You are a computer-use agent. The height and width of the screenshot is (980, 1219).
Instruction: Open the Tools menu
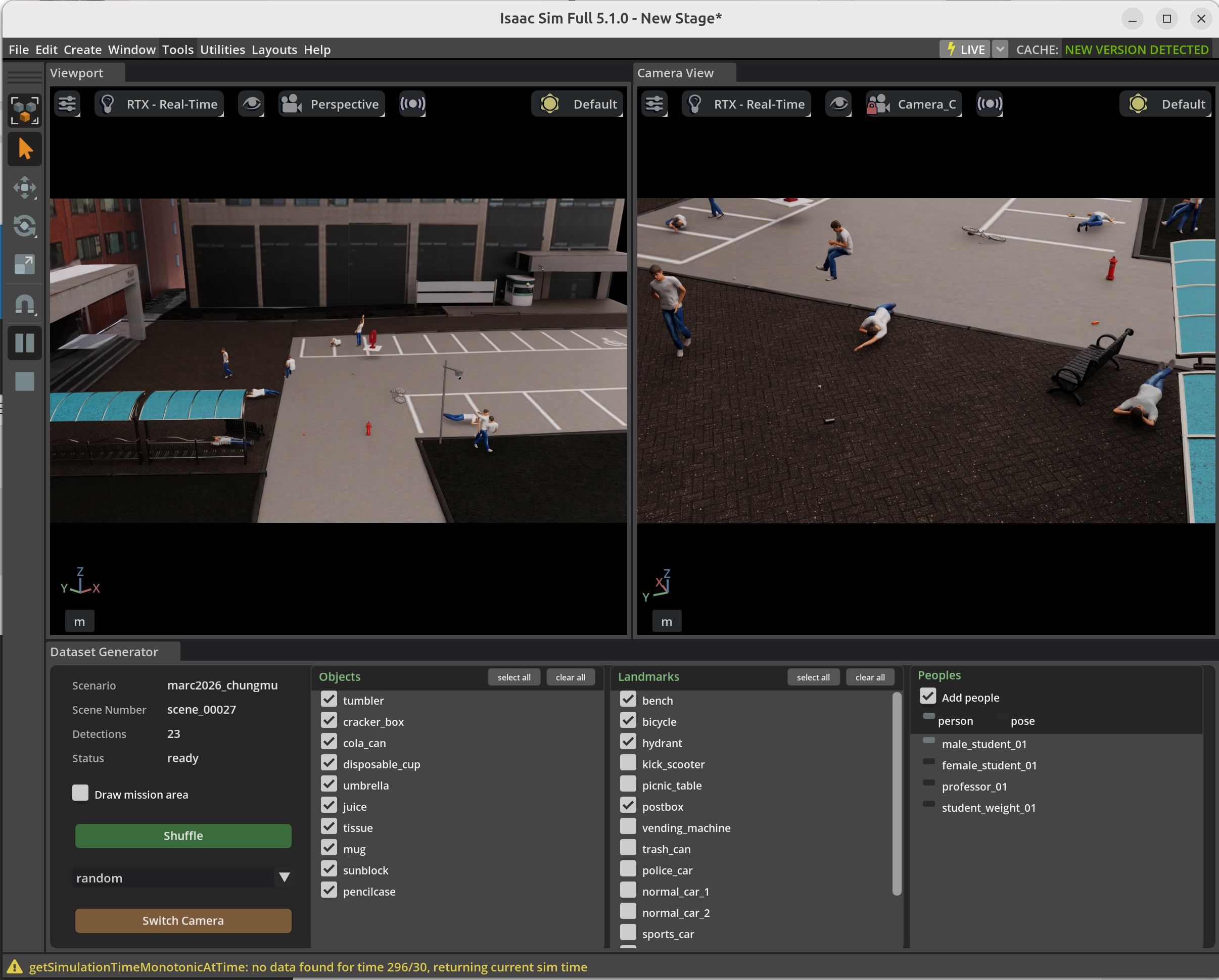click(178, 50)
